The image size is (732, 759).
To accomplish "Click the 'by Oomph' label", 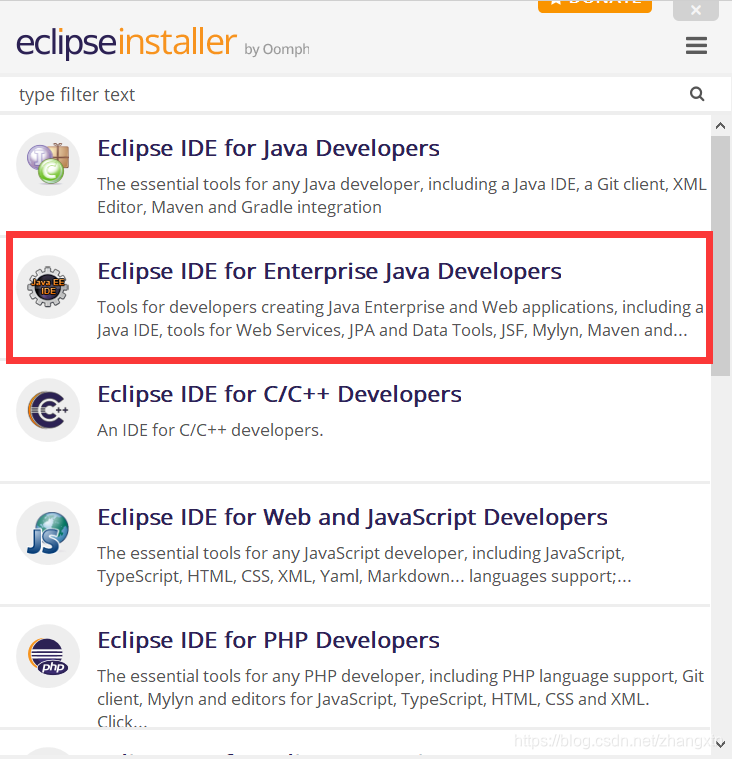I will [x=277, y=49].
